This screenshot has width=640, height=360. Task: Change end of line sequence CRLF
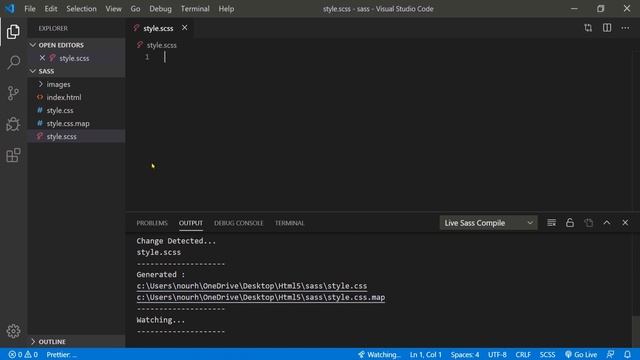[x=523, y=354]
